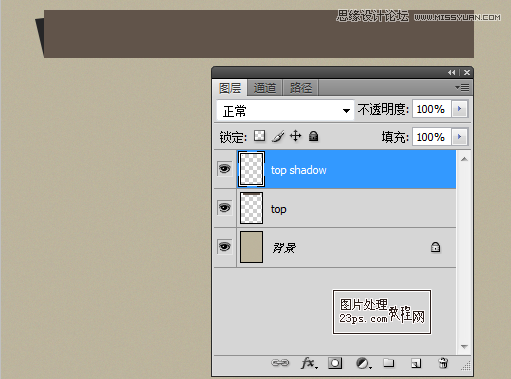Screen dimensions: 511x379
Task: Click the 不透明度 100% field
Action: 432,109
